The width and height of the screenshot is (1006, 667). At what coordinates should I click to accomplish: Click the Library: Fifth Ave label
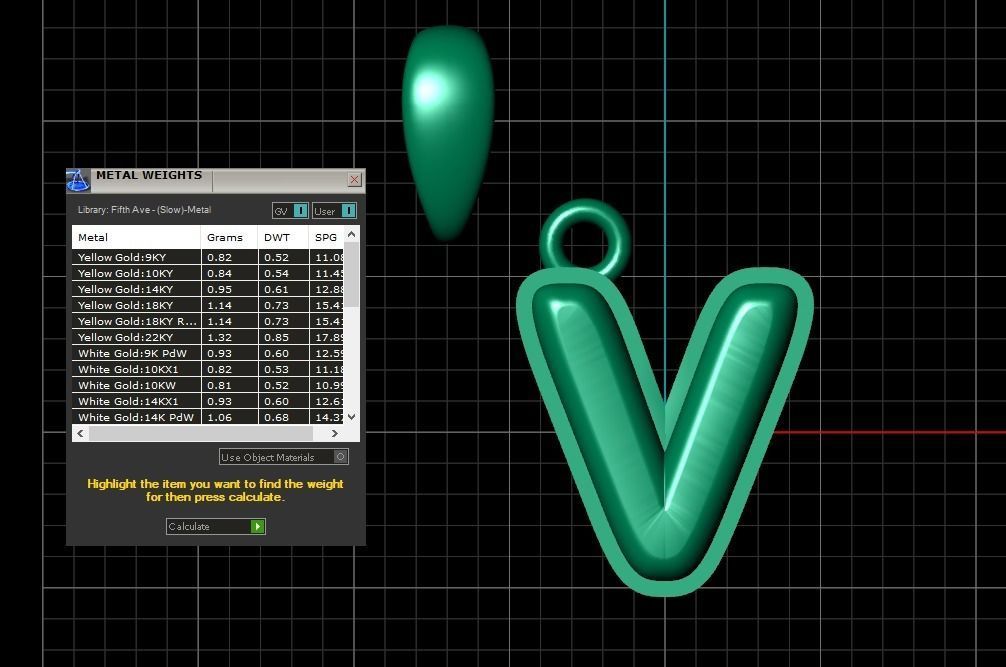(x=144, y=210)
